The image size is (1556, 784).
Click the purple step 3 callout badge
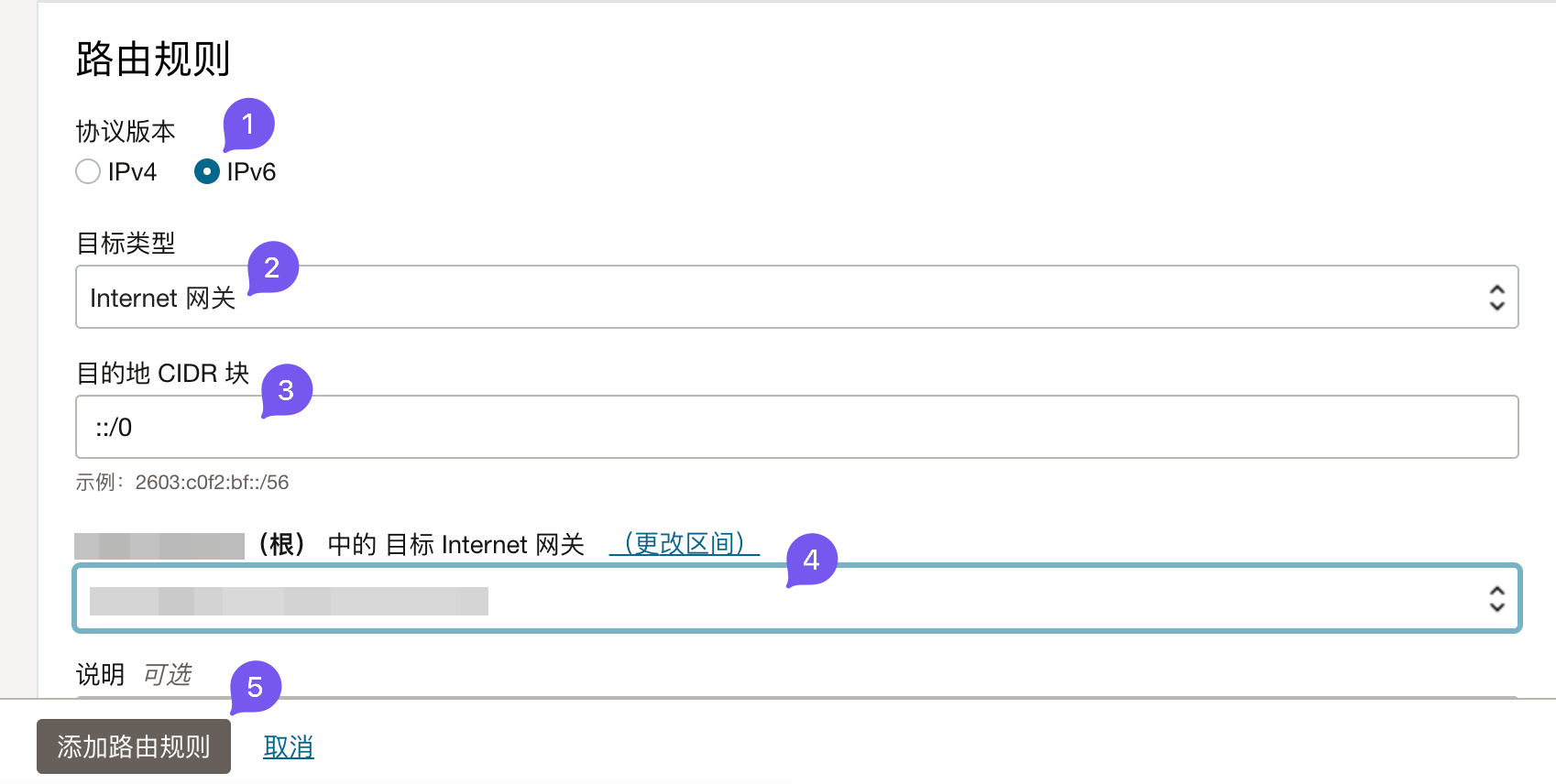point(286,390)
